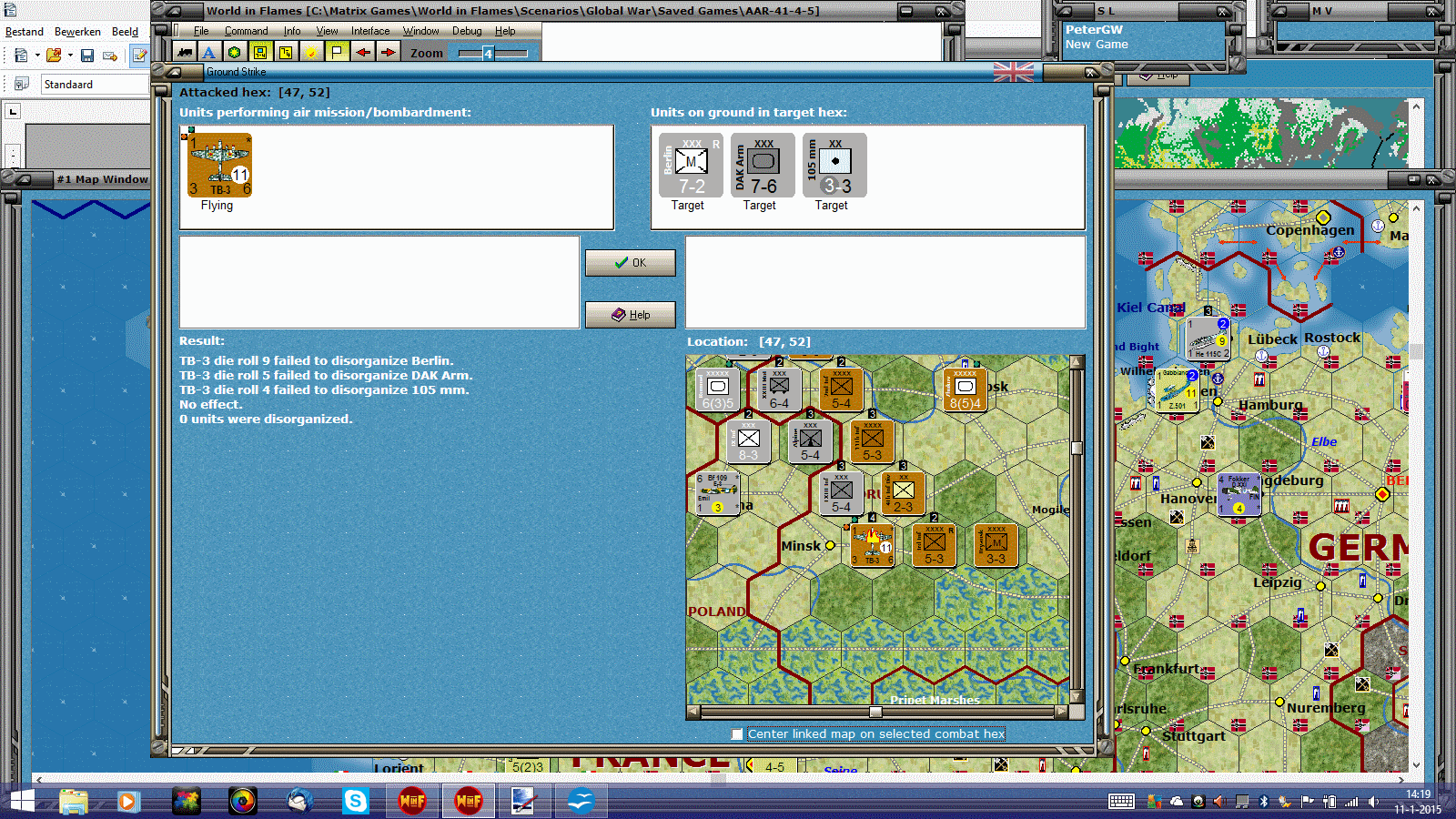This screenshot has width=1456, height=819.
Task: Open File Explorer from taskbar
Action: click(x=73, y=801)
